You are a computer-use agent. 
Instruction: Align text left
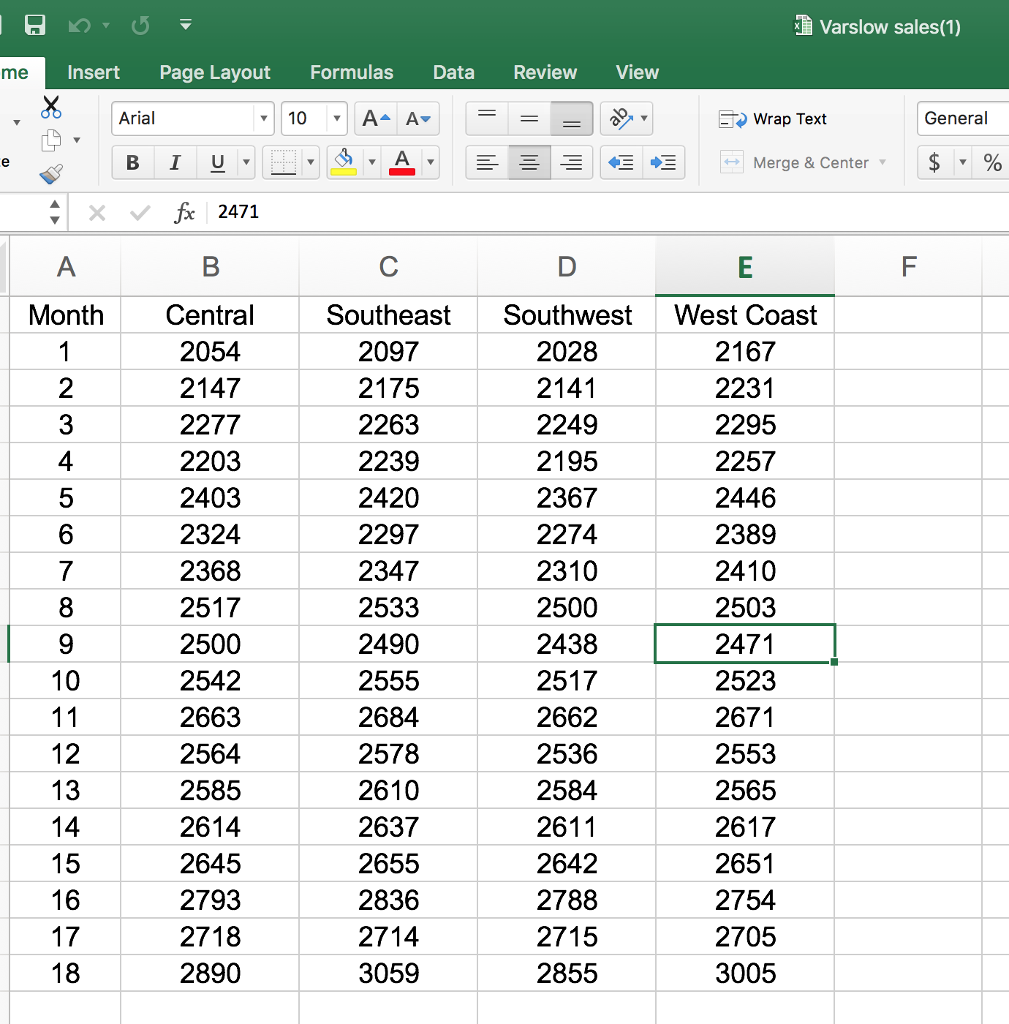[x=487, y=162]
